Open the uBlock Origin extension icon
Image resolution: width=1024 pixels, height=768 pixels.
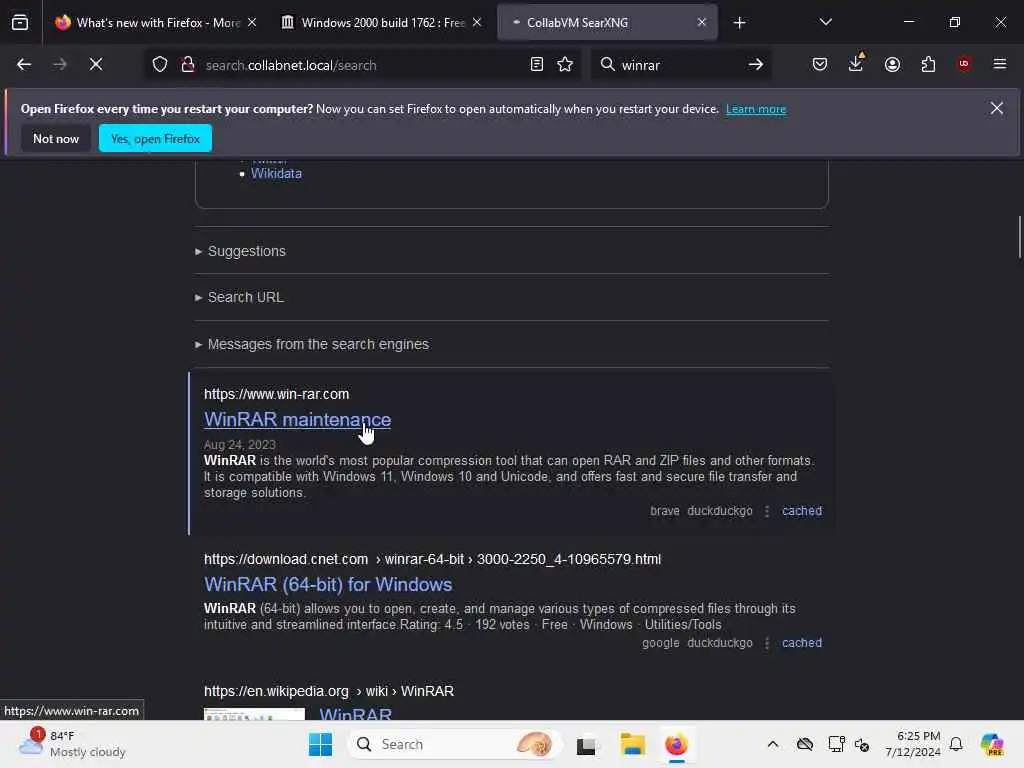[964, 63]
